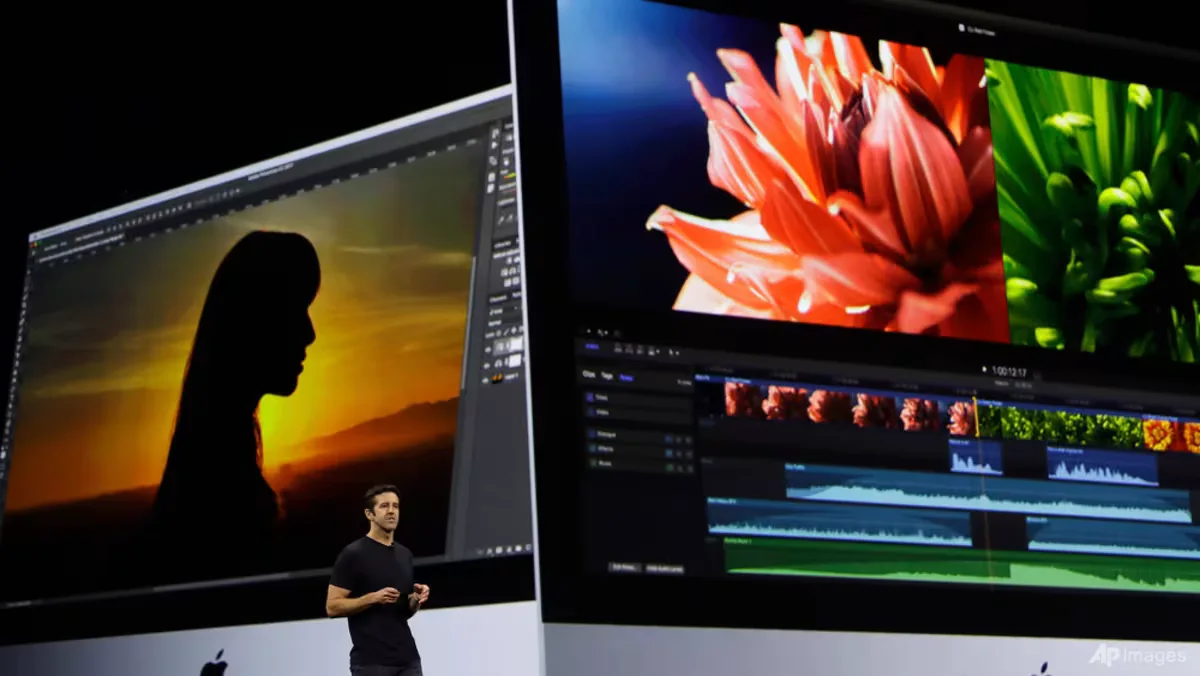Select the long light-blue dialogue audio clip
The height and width of the screenshot is (676, 1200).
[x=988, y=493]
